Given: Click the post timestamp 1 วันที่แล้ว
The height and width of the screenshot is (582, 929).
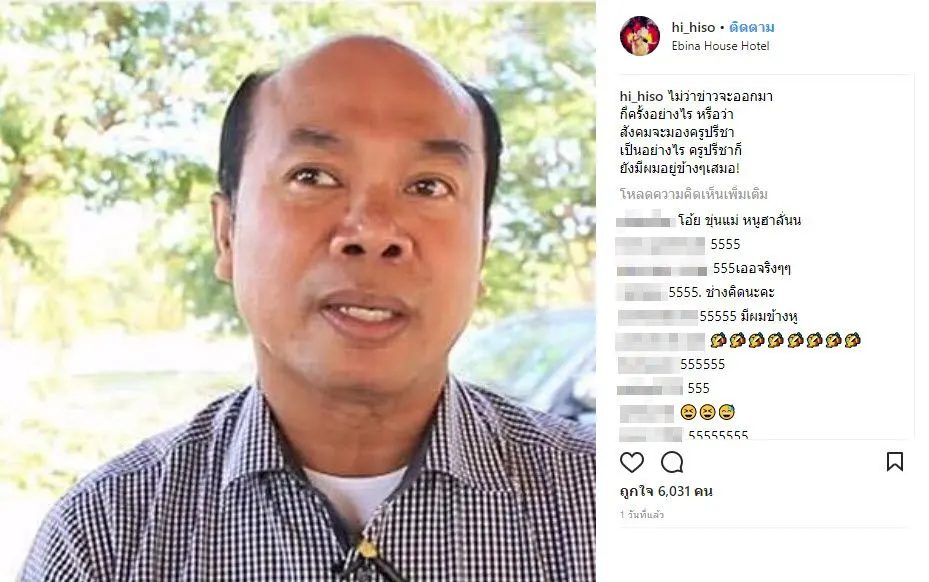Looking at the screenshot, I should pos(642,514).
